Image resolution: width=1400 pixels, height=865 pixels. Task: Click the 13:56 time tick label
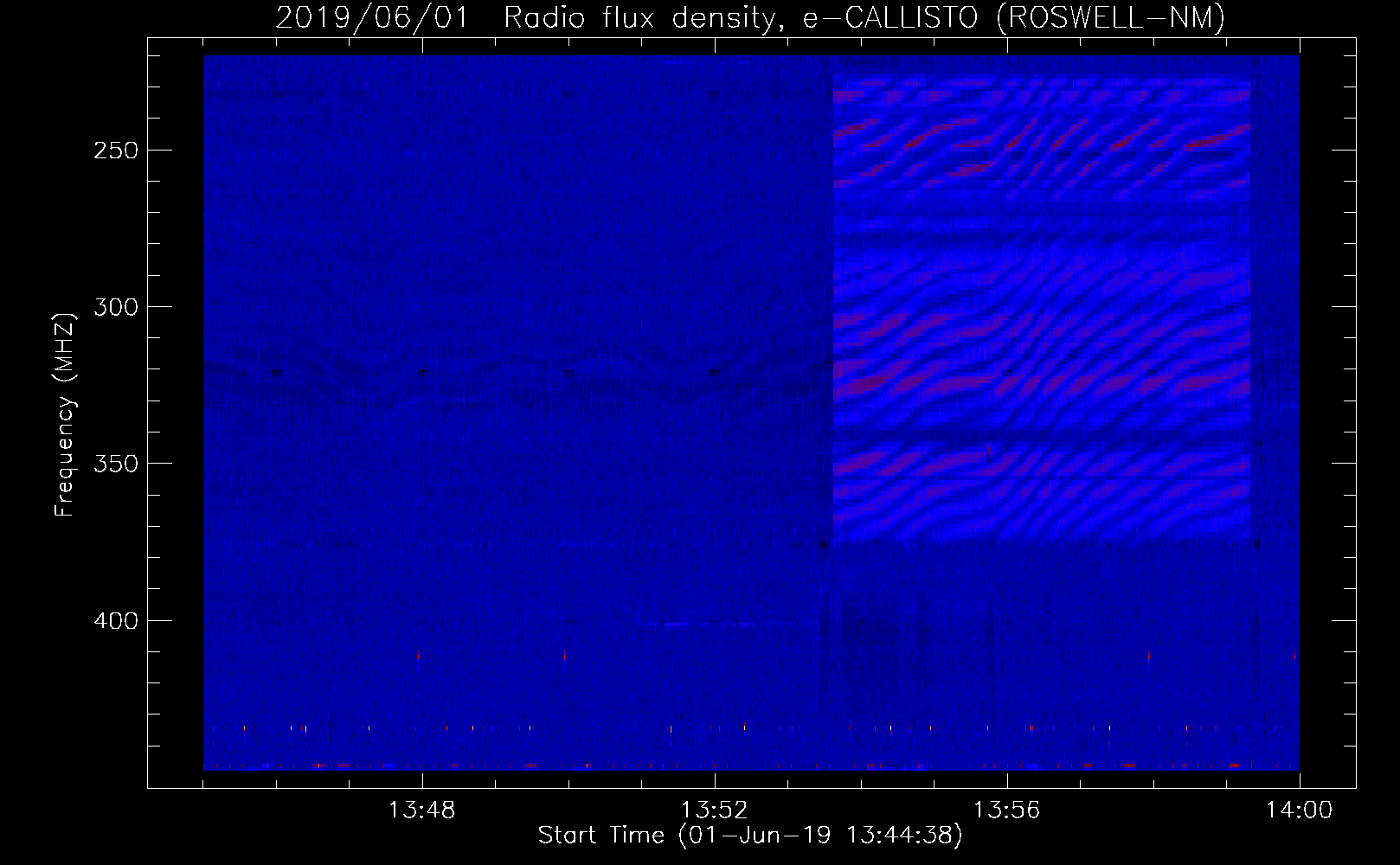pos(1006,811)
